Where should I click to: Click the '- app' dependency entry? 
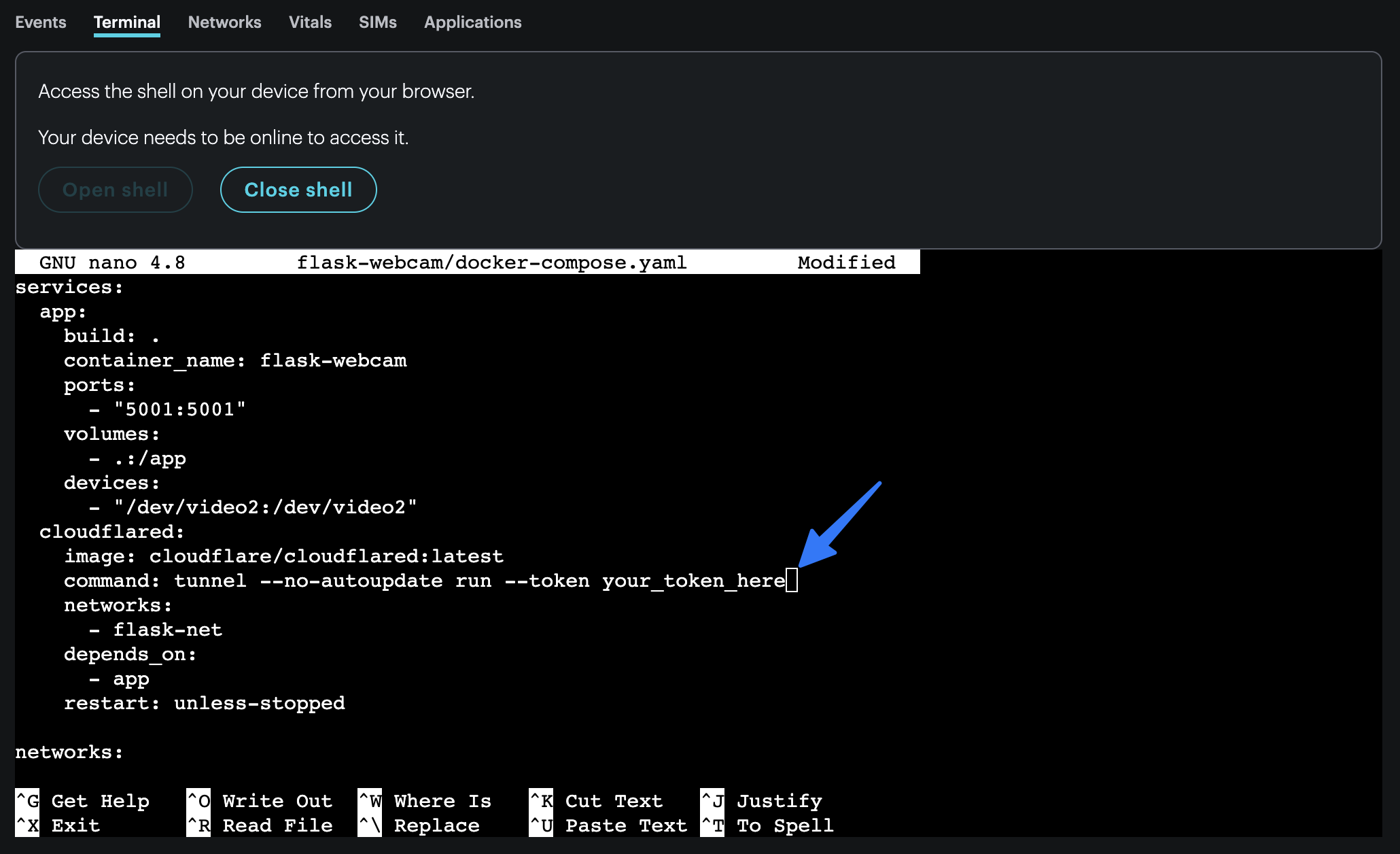coord(119,679)
